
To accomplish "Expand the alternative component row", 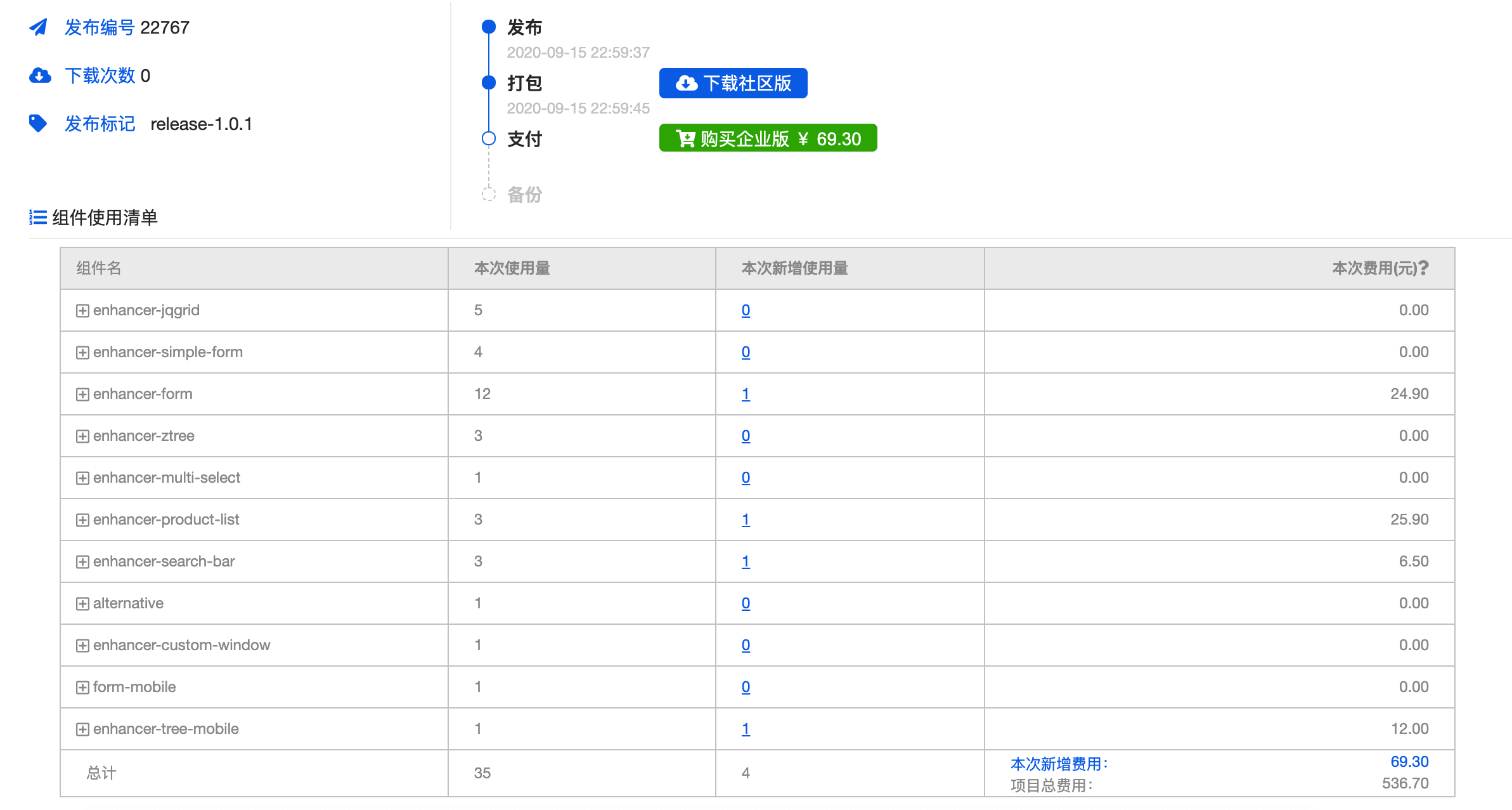I will [x=82, y=604].
